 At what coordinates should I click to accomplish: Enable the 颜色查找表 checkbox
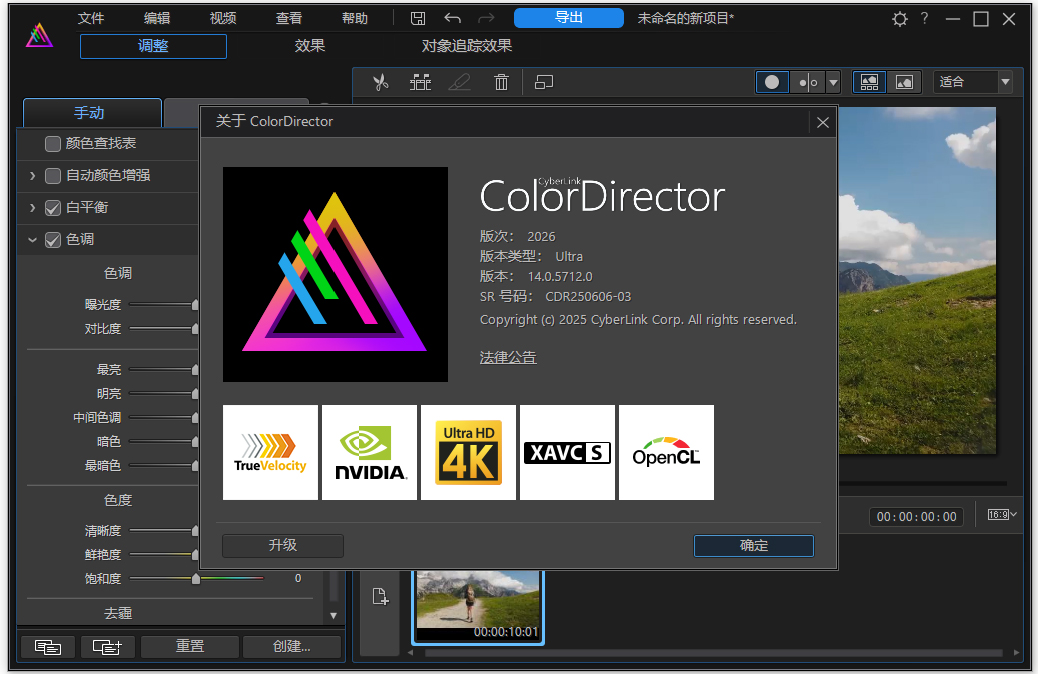(52, 143)
